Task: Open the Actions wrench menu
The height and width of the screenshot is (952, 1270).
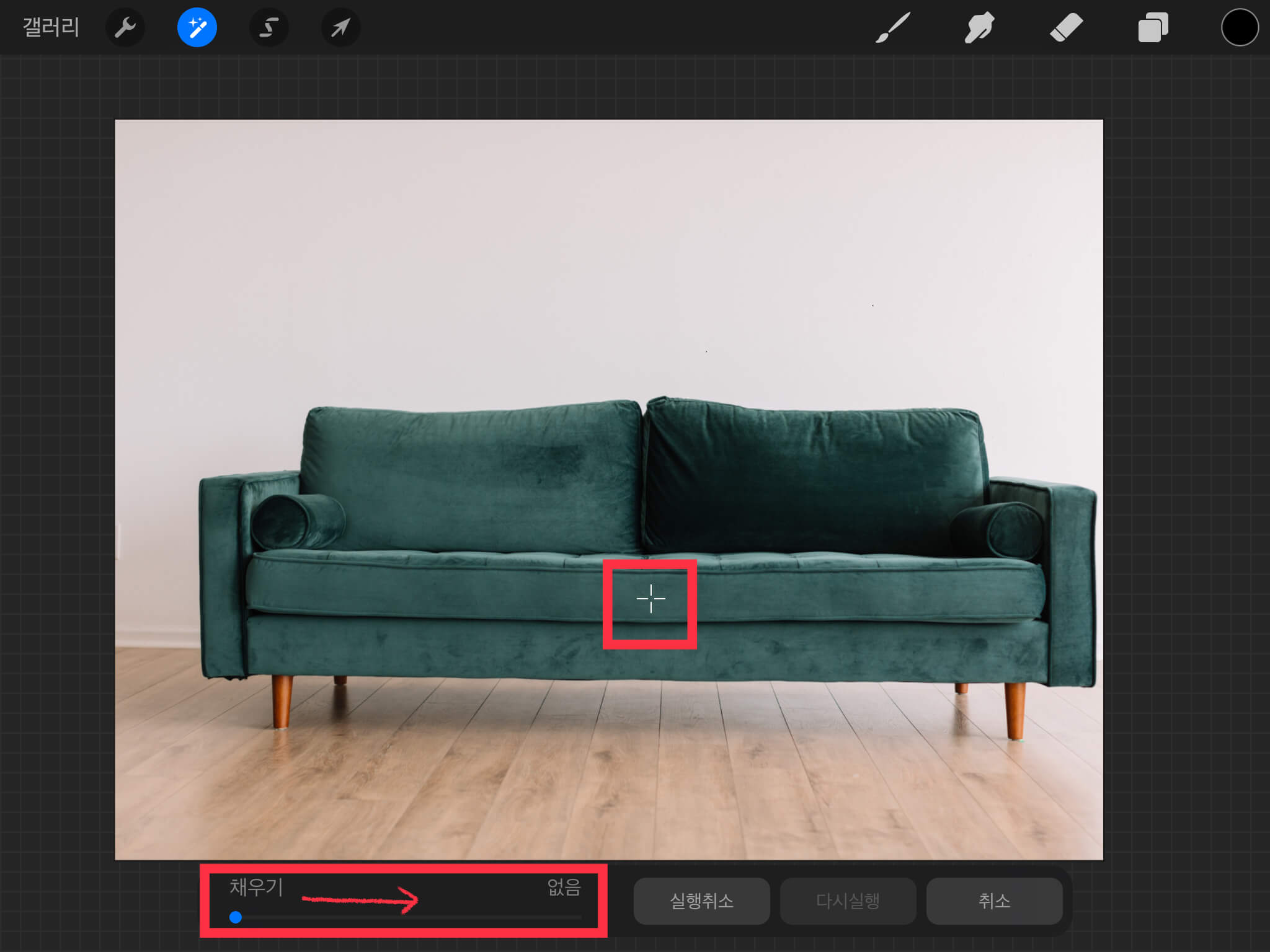Action: (x=125, y=27)
